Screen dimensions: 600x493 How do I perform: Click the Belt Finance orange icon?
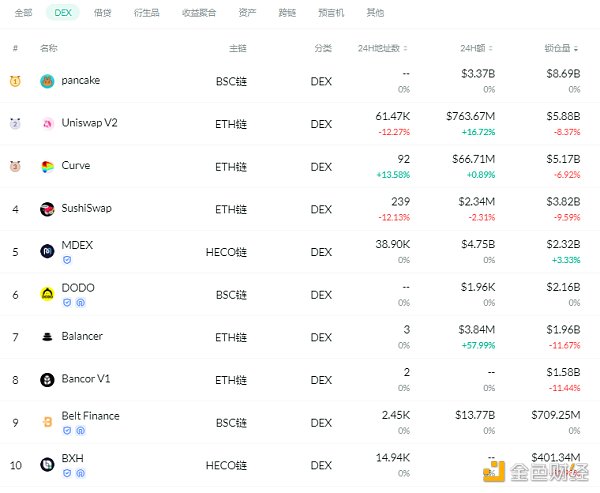pyautogui.click(x=47, y=422)
